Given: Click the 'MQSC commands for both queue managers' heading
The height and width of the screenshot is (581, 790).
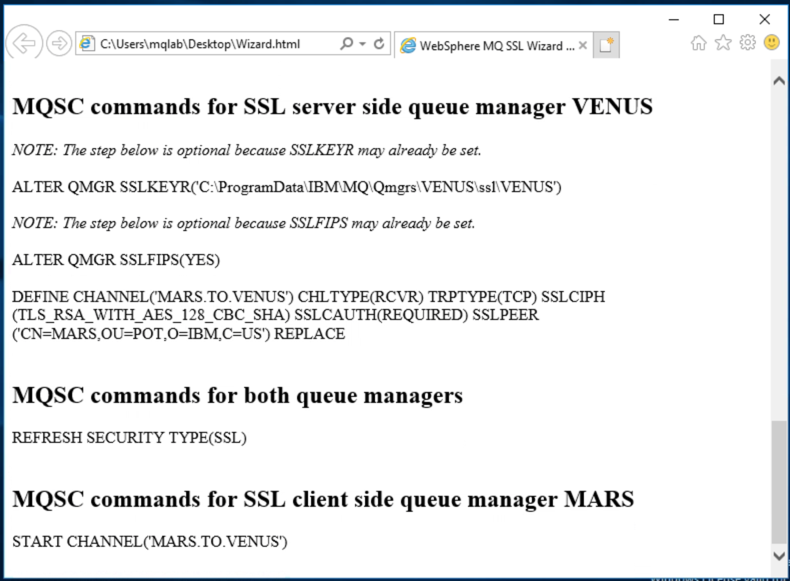Looking at the screenshot, I should pos(237,396).
